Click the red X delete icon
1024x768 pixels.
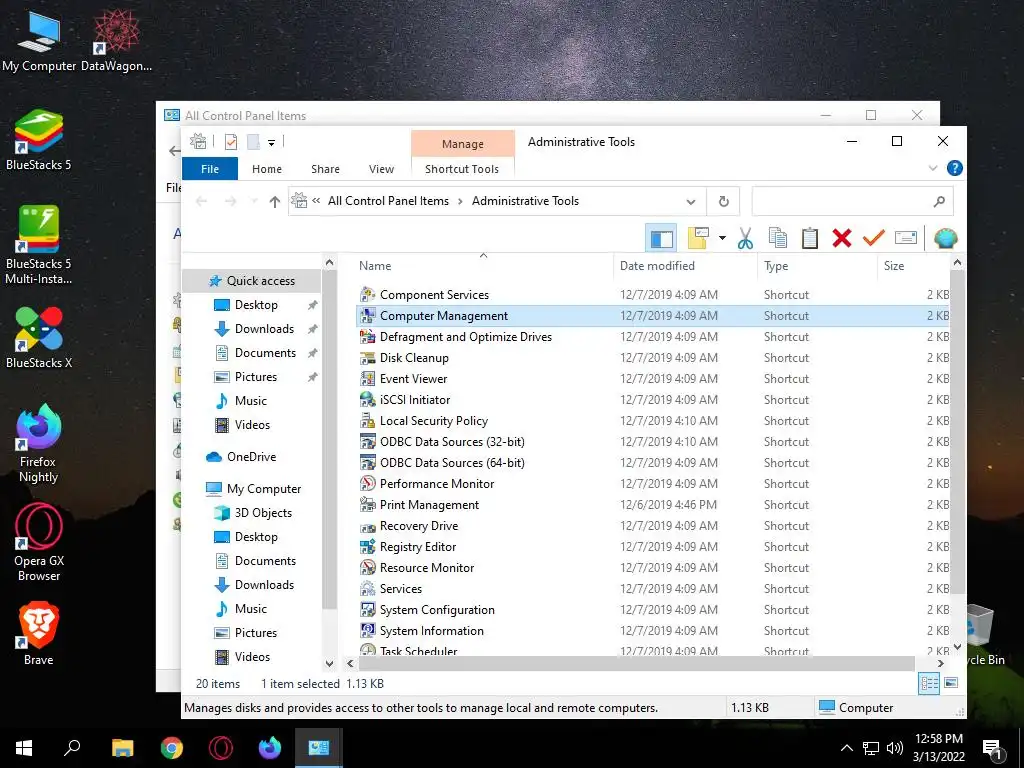tap(842, 238)
